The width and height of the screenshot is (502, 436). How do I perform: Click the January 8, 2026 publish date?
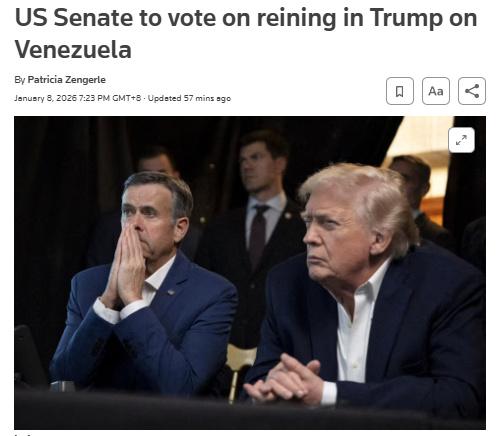[x=46, y=98]
